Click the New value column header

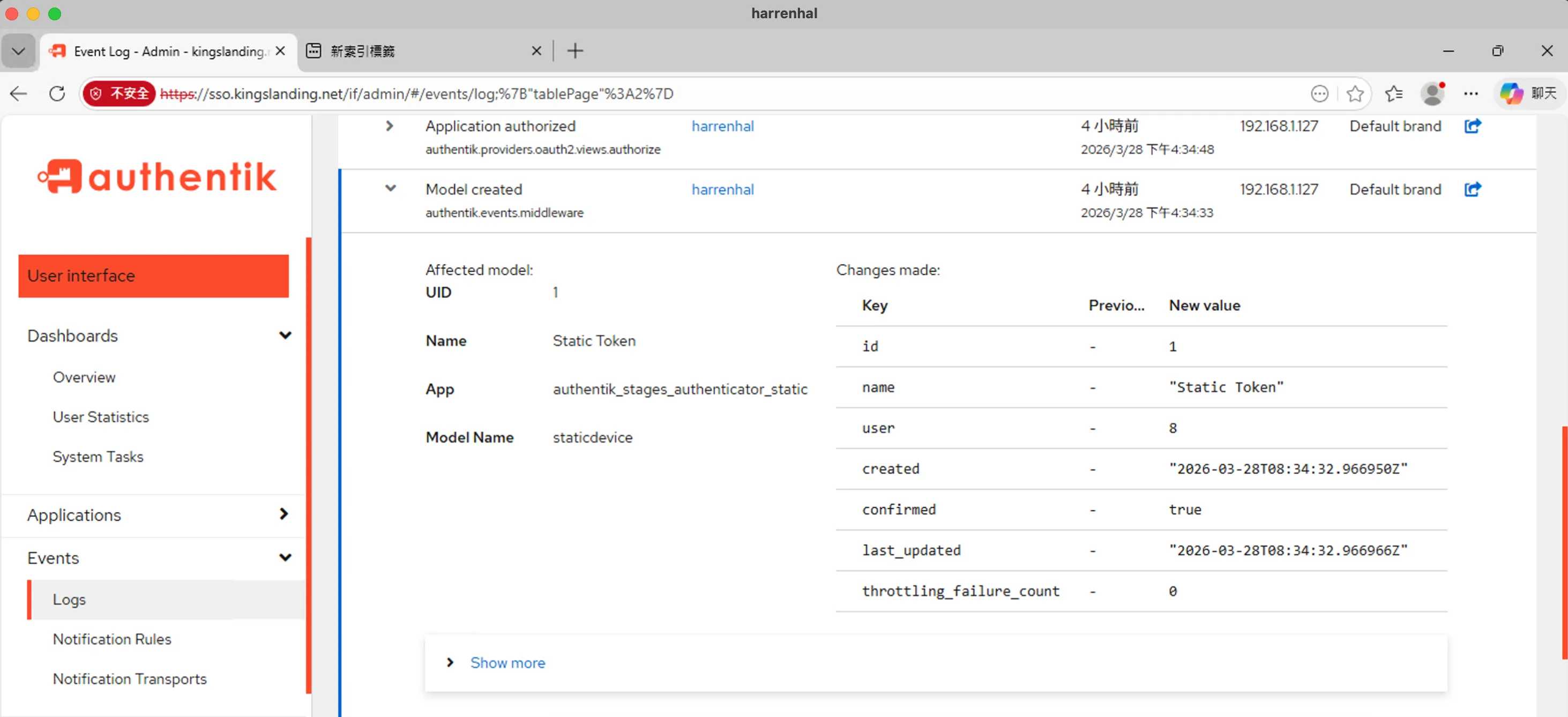tap(1204, 305)
